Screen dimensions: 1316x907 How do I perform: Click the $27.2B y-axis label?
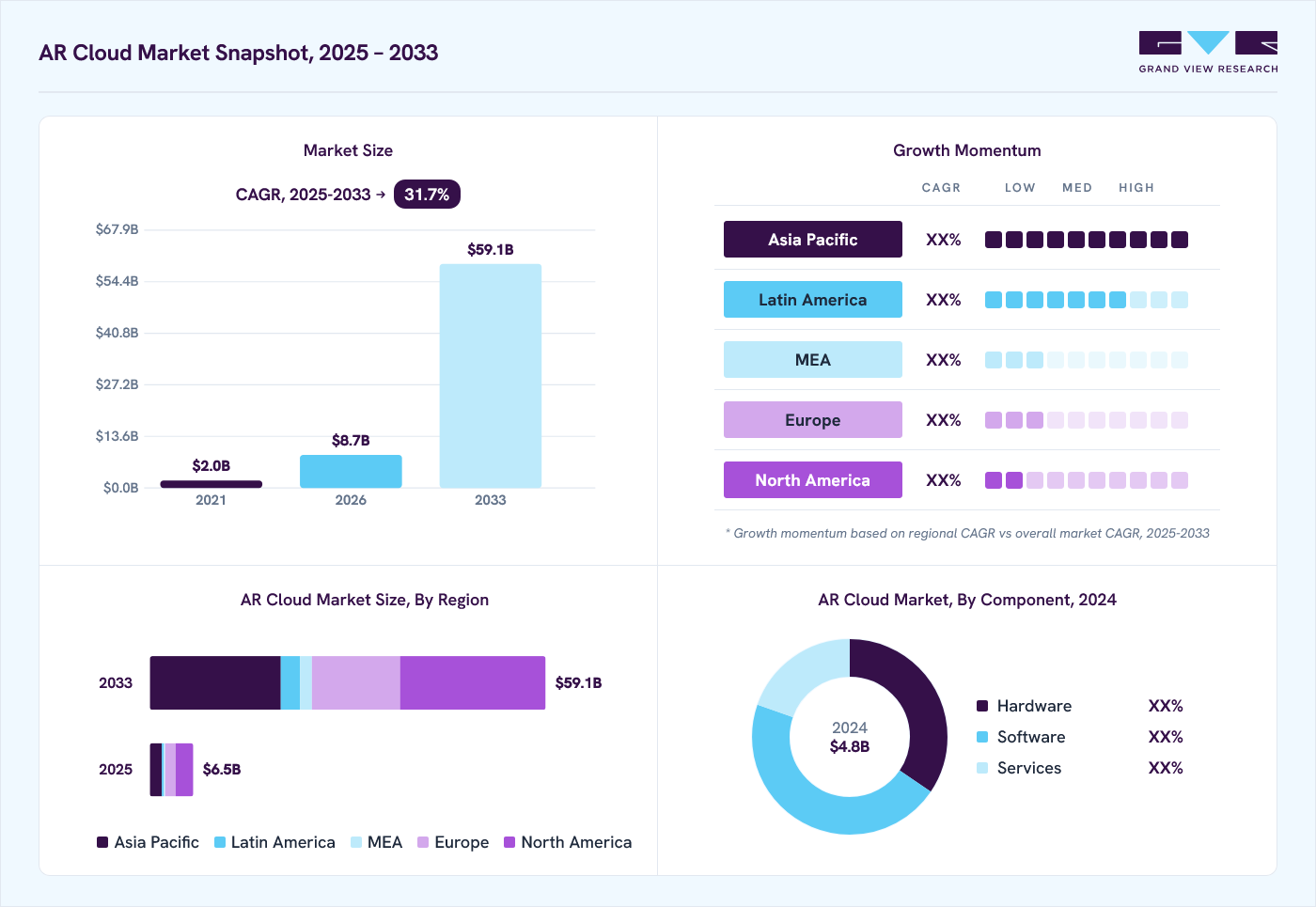click(x=117, y=384)
